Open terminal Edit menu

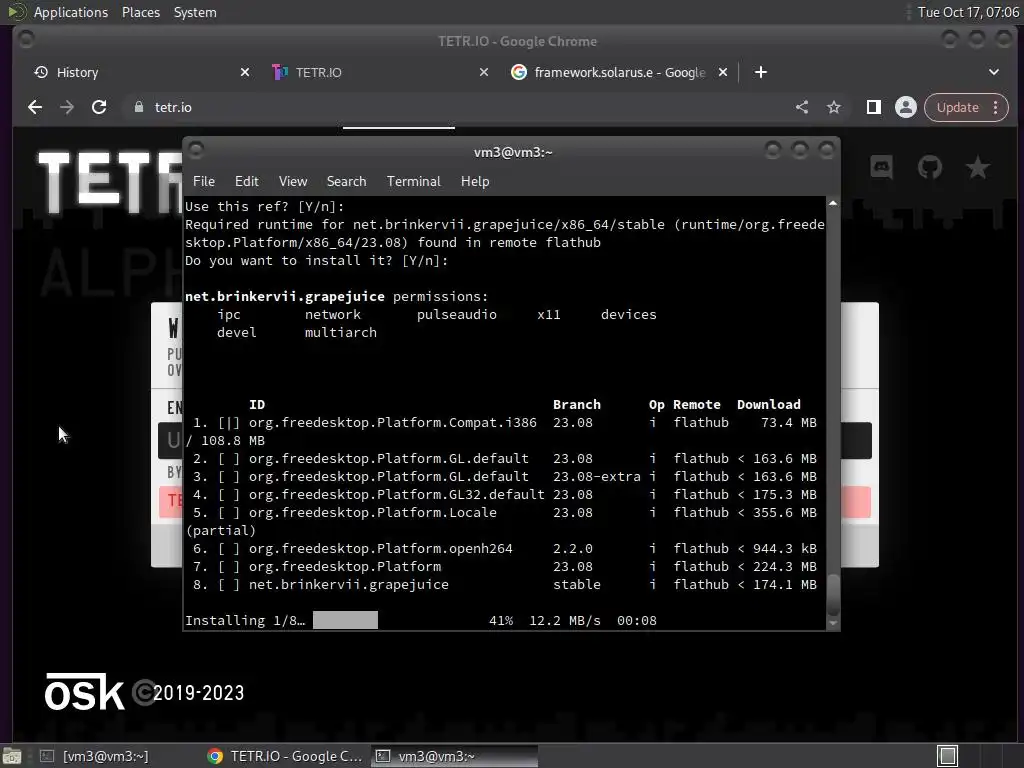[246, 182]
